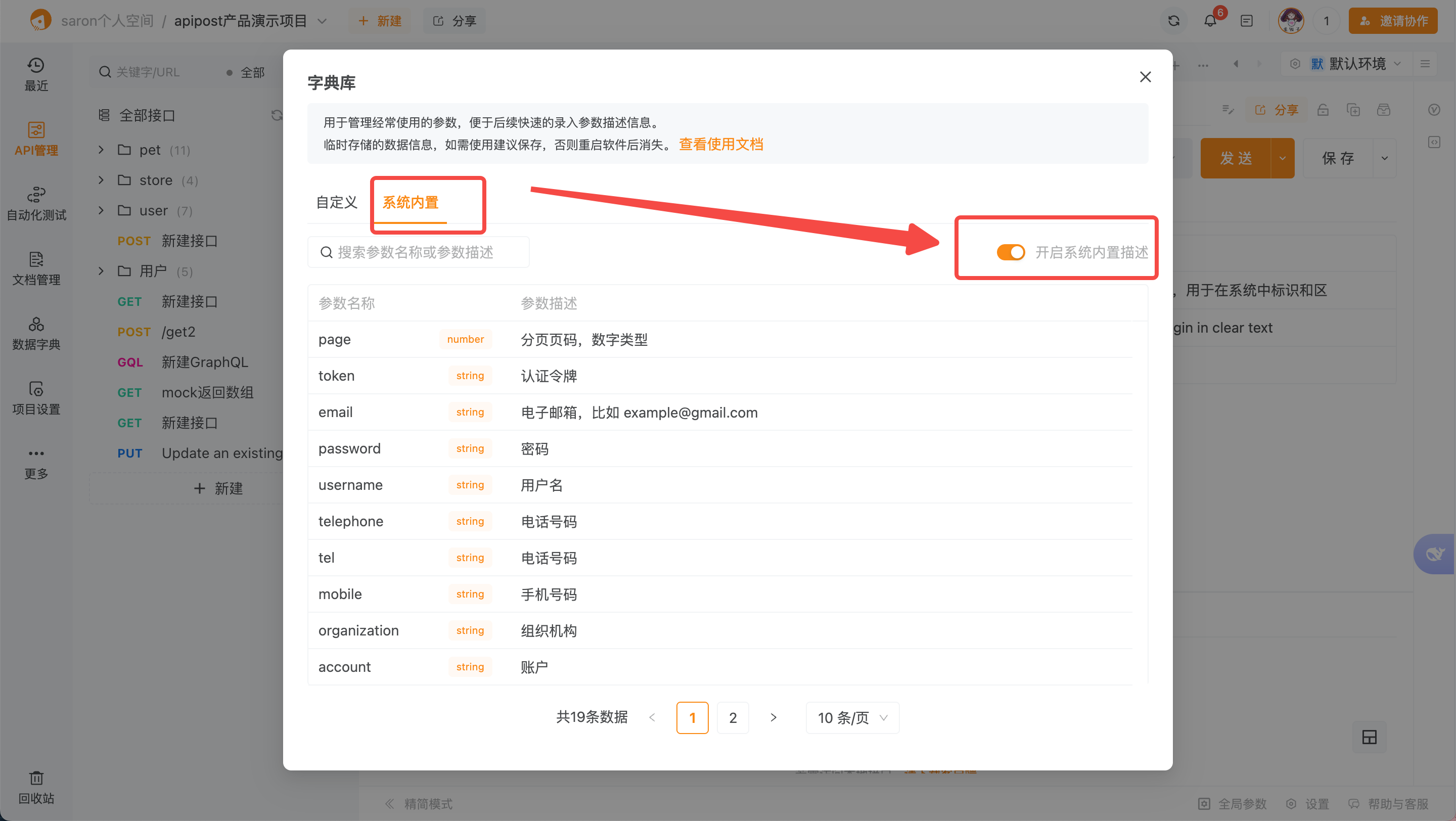This screenshot has width=1456, height=821.
Task: Click the next page arrow
Action: (x=773, y=717)
